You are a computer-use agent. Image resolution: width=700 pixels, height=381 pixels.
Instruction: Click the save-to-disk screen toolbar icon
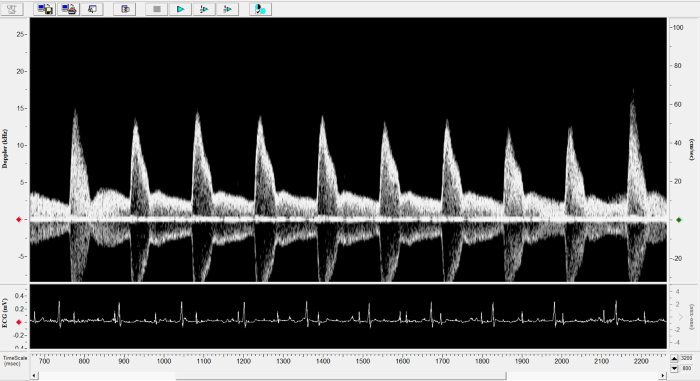(x=45, y=9)
